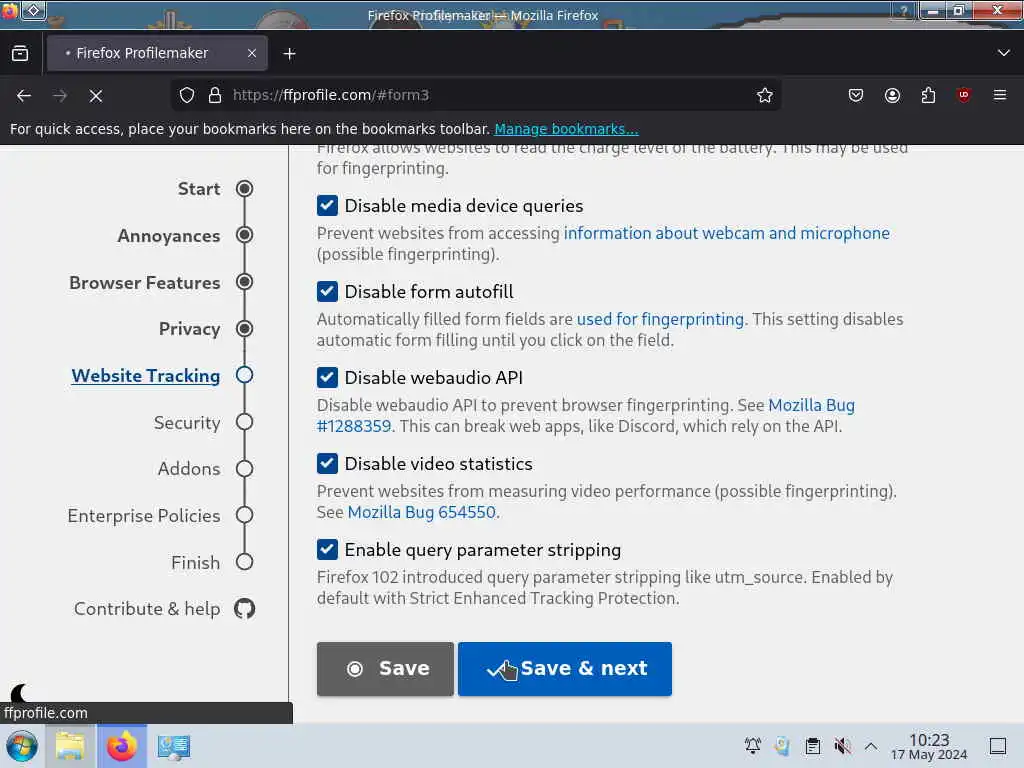1024x768 pixels.
Task: Go to the Browser Features section
Action: [x=144, y=283]
